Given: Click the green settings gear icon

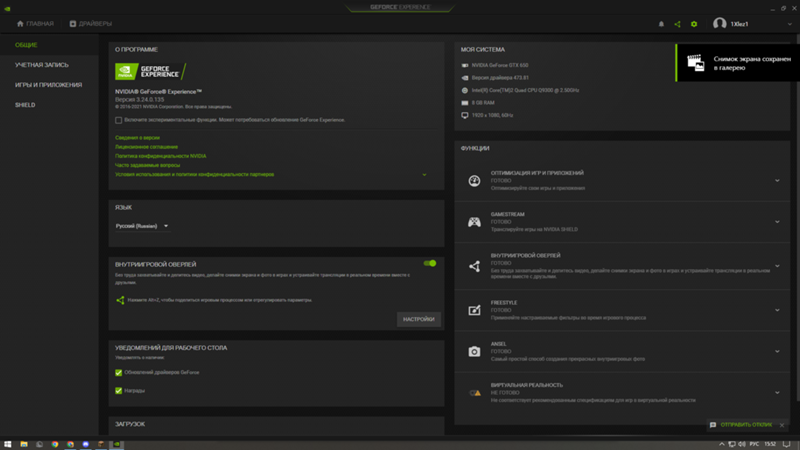Looking at the screenshot, I should [x=694, y=24].
